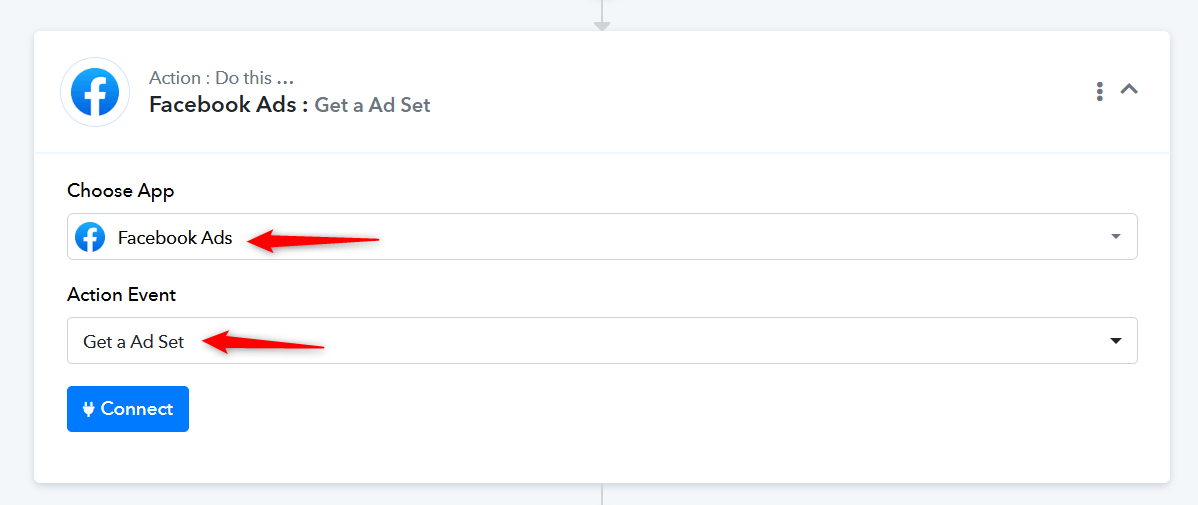Click the connector line below the card
The height and width of the screenshot is (505, 1198).
pyautogui.click(x=602, y=494)
